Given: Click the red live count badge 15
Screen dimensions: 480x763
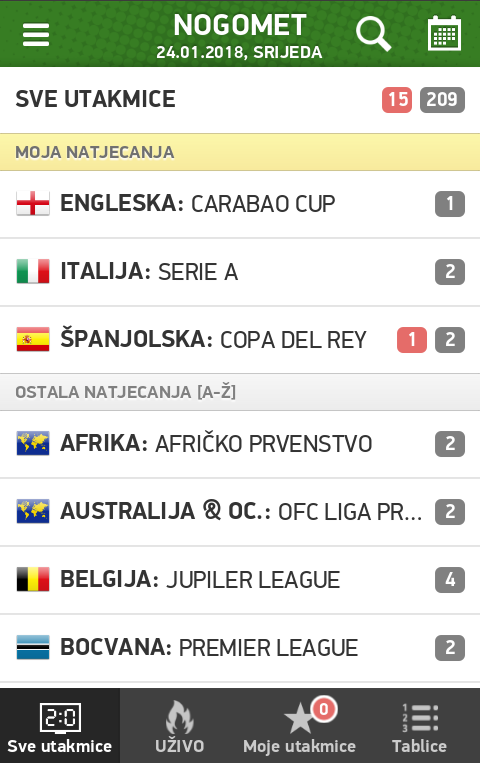Looking at the screenshot, I should pos(397,100).
